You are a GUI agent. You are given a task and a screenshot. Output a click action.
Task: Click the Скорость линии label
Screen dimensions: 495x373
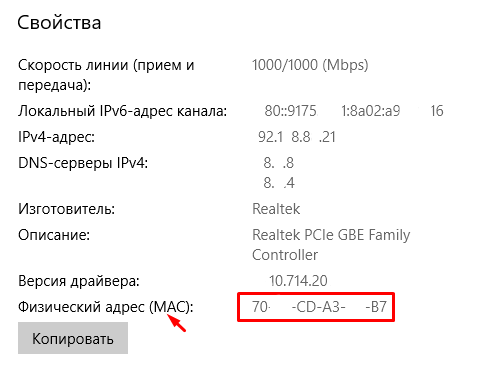[106, 75]
